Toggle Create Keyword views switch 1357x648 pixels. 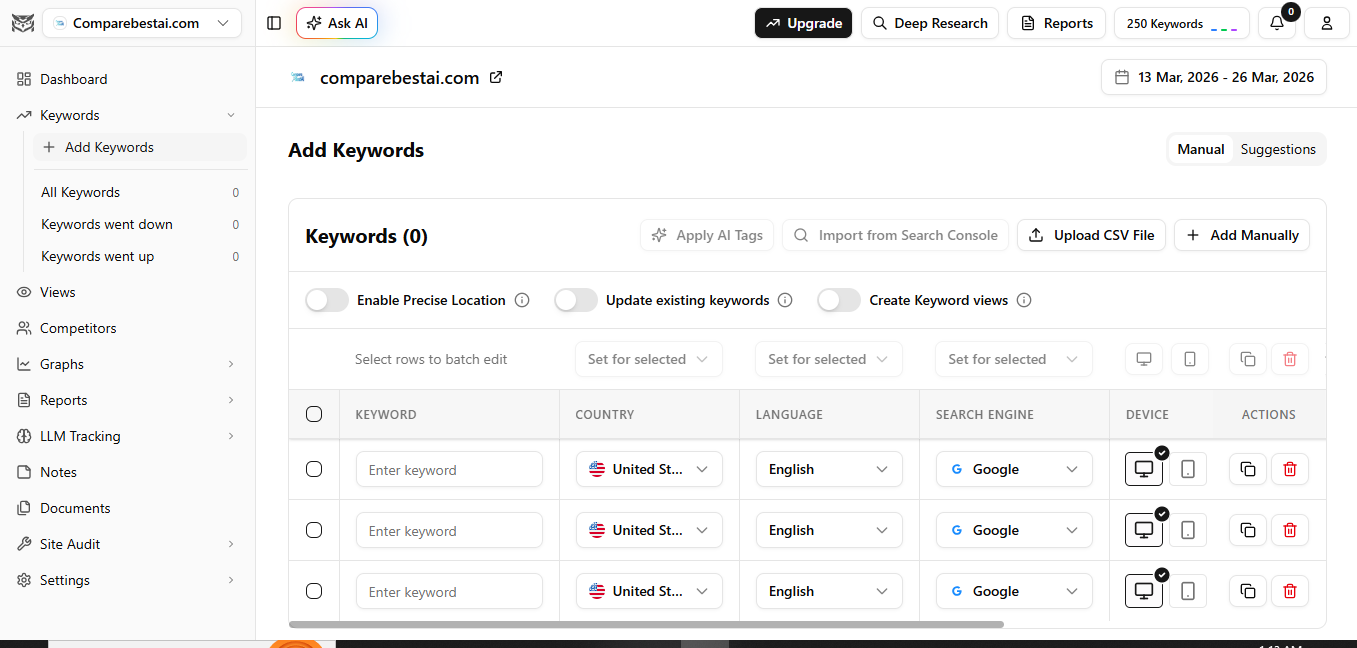click(x=839, y=300)
